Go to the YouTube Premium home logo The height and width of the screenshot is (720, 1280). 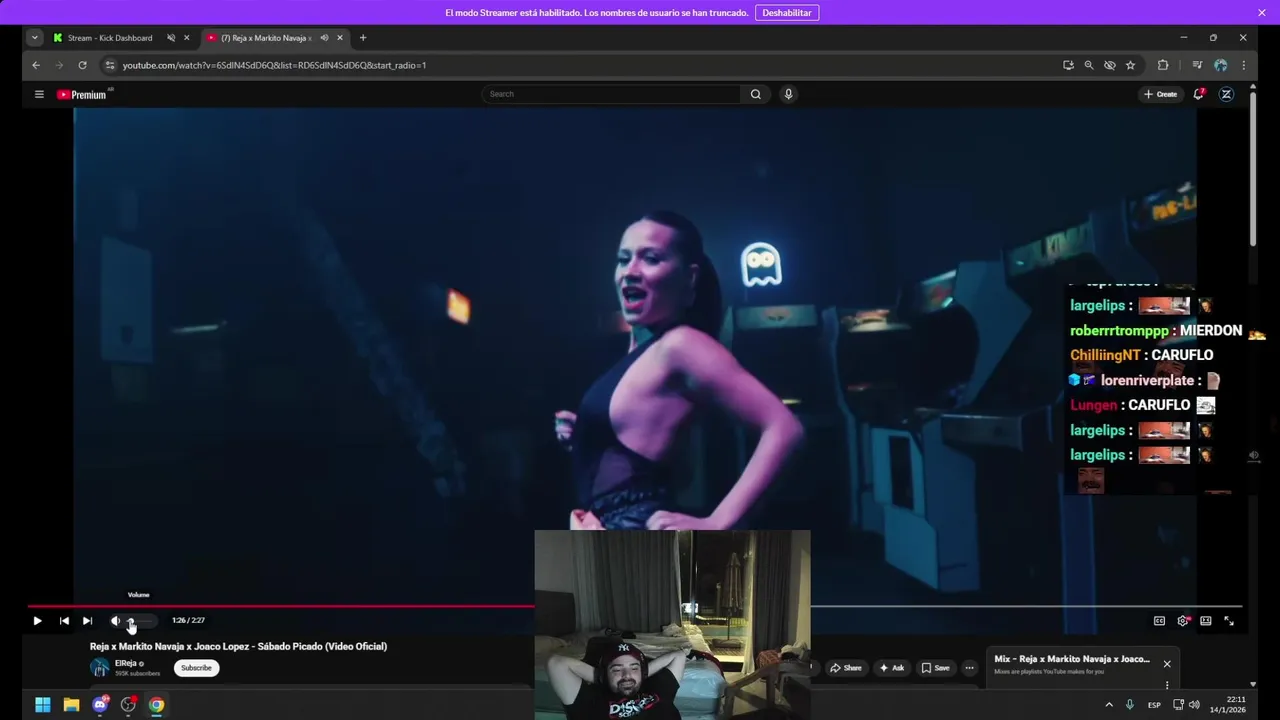tap(81, 94)
